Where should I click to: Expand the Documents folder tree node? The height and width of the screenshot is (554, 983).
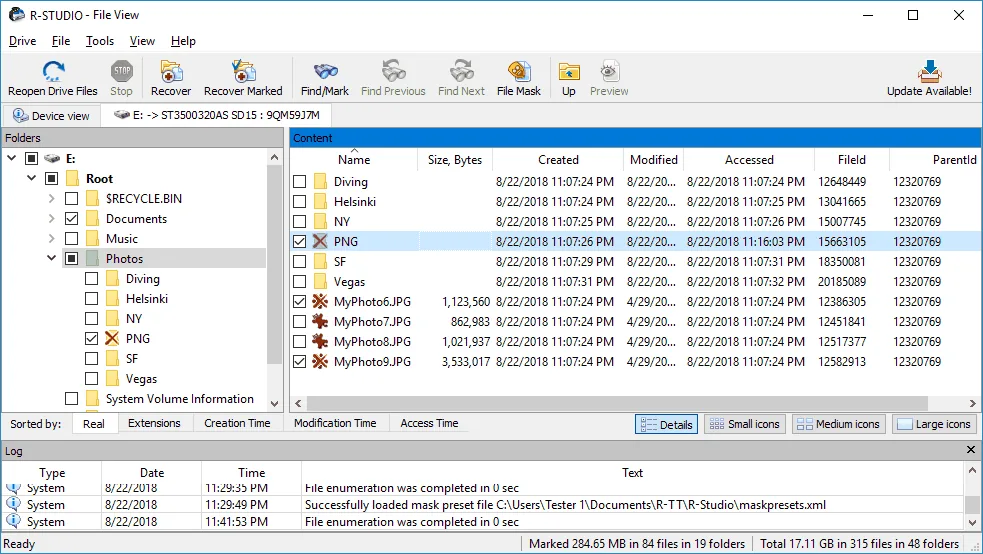[x=51, y=219]
